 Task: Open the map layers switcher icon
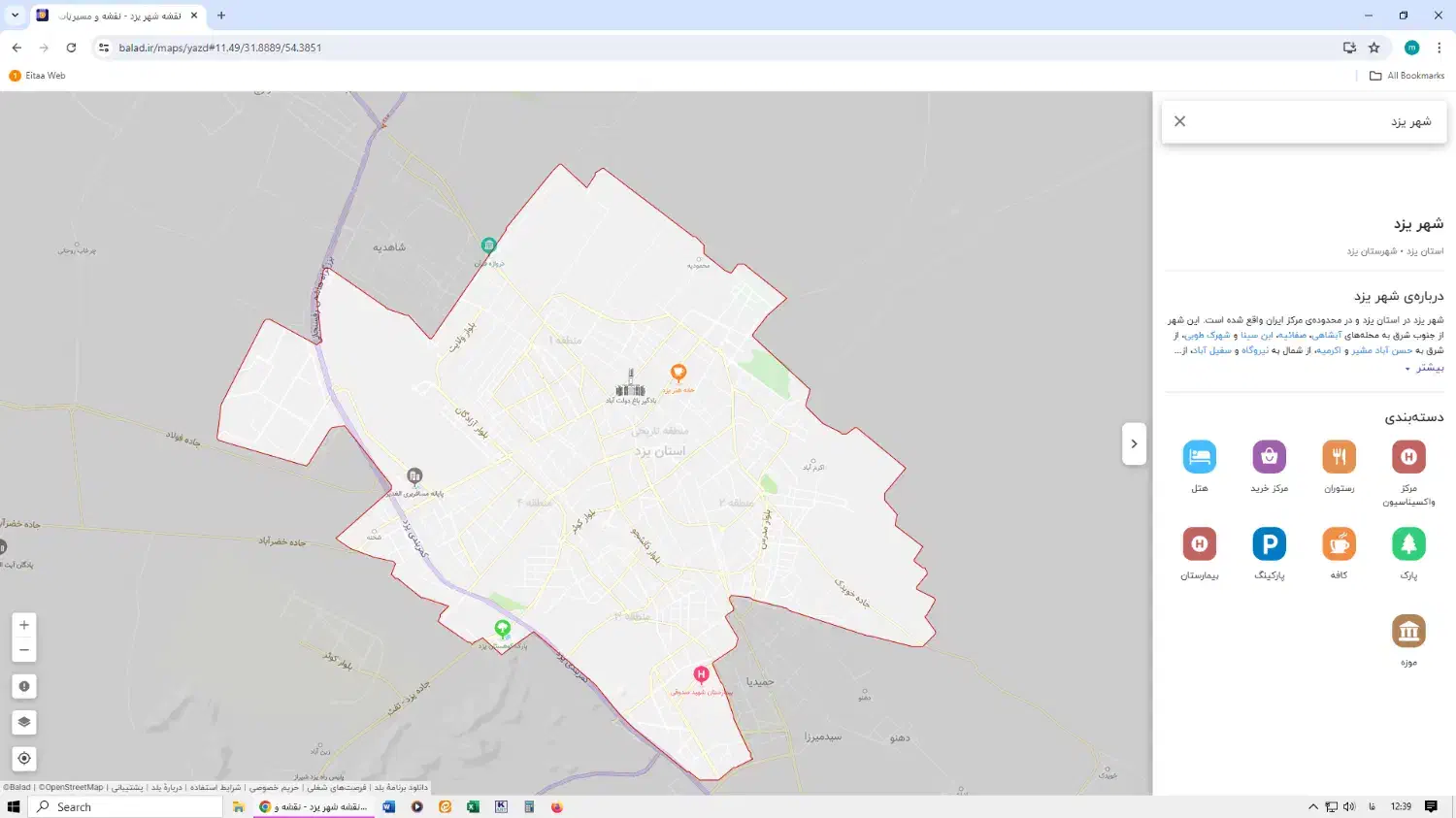(x=24, y=722)
